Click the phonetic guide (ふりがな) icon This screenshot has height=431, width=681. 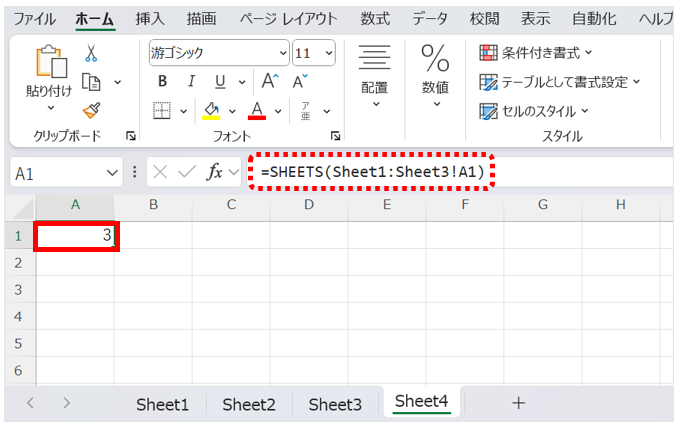pos(306,111)
